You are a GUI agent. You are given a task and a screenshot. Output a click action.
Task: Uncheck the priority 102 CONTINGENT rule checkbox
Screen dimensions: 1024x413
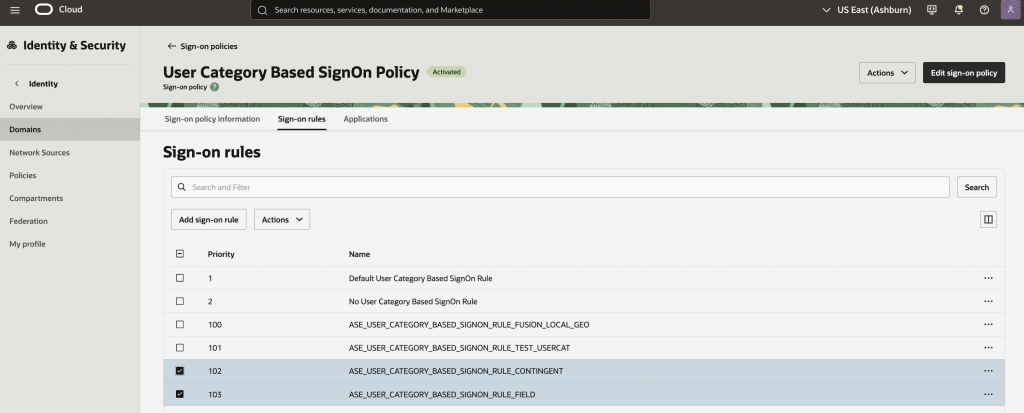click(x=180, y=371)
